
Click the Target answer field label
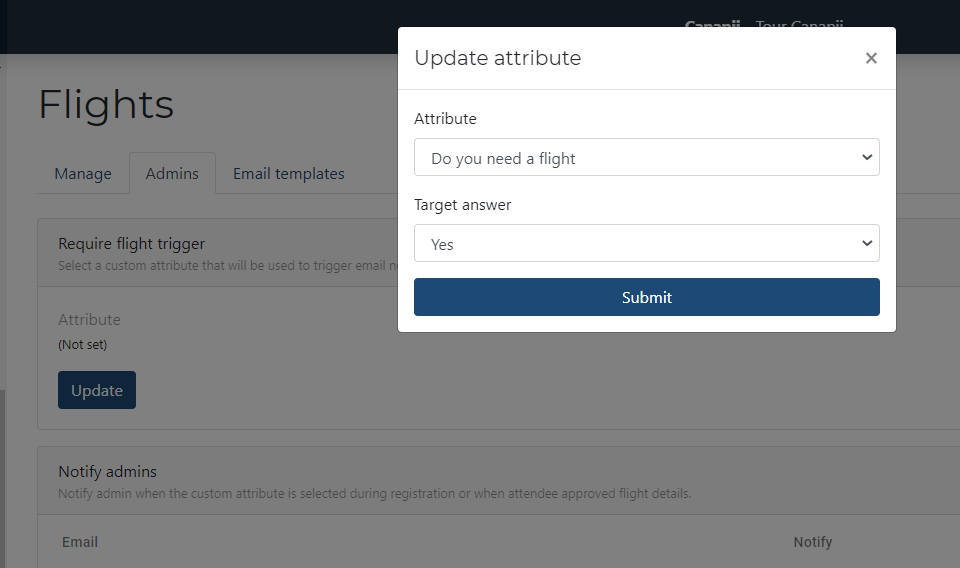[x=462, y=205]
